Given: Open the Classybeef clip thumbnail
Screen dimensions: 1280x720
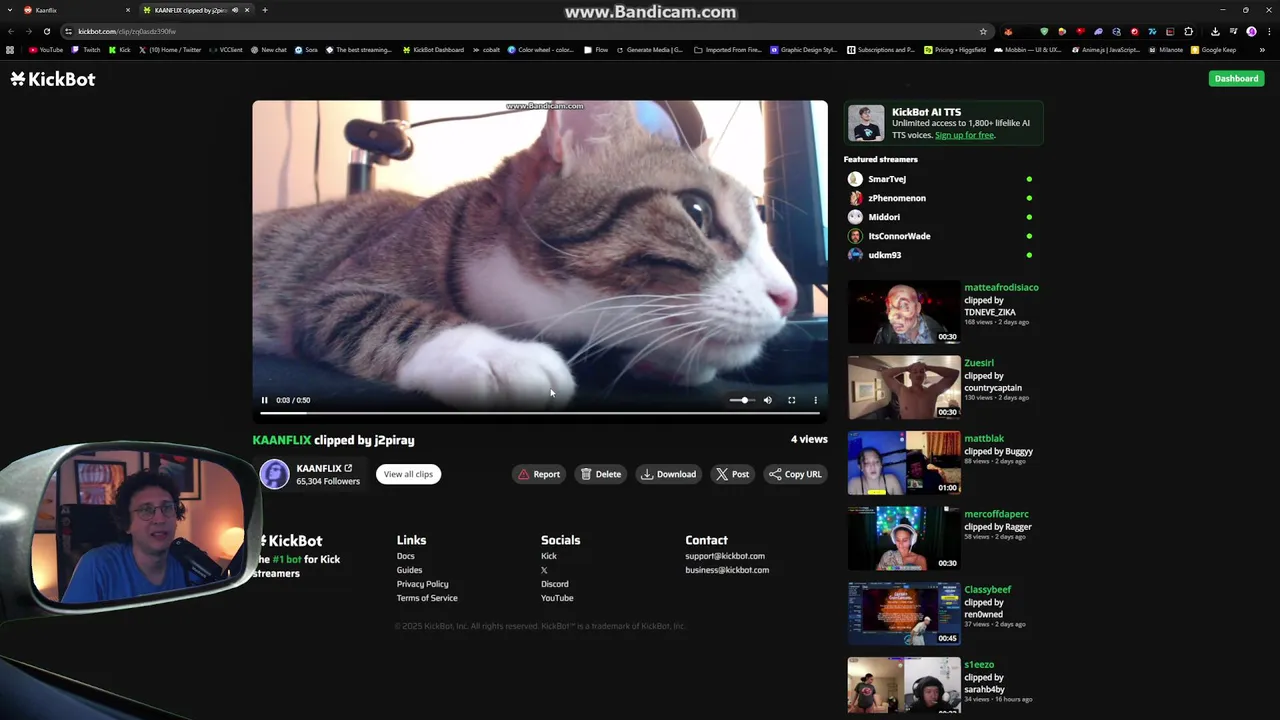Looking at the screenshot, I should (904, 614).
